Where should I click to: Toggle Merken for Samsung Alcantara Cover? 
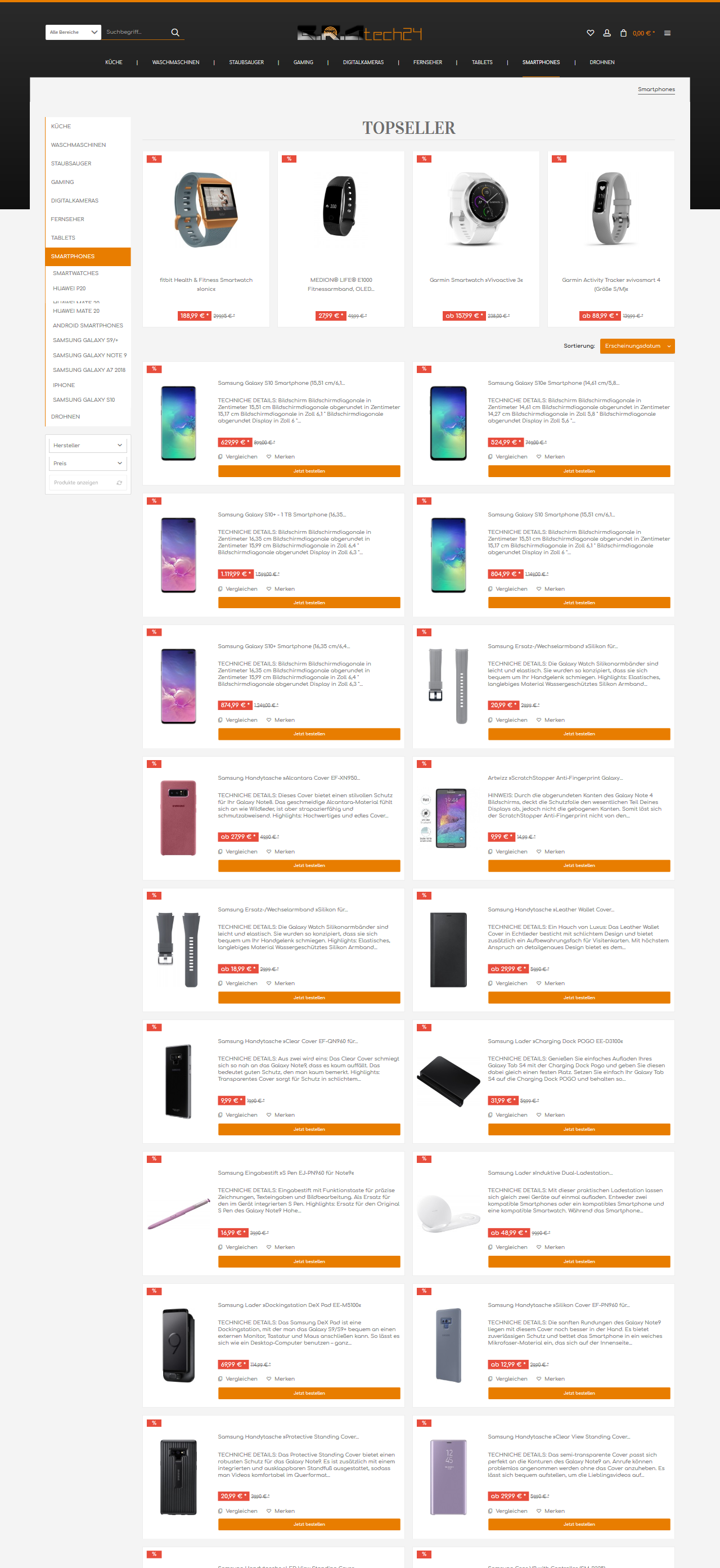[281, 852]
